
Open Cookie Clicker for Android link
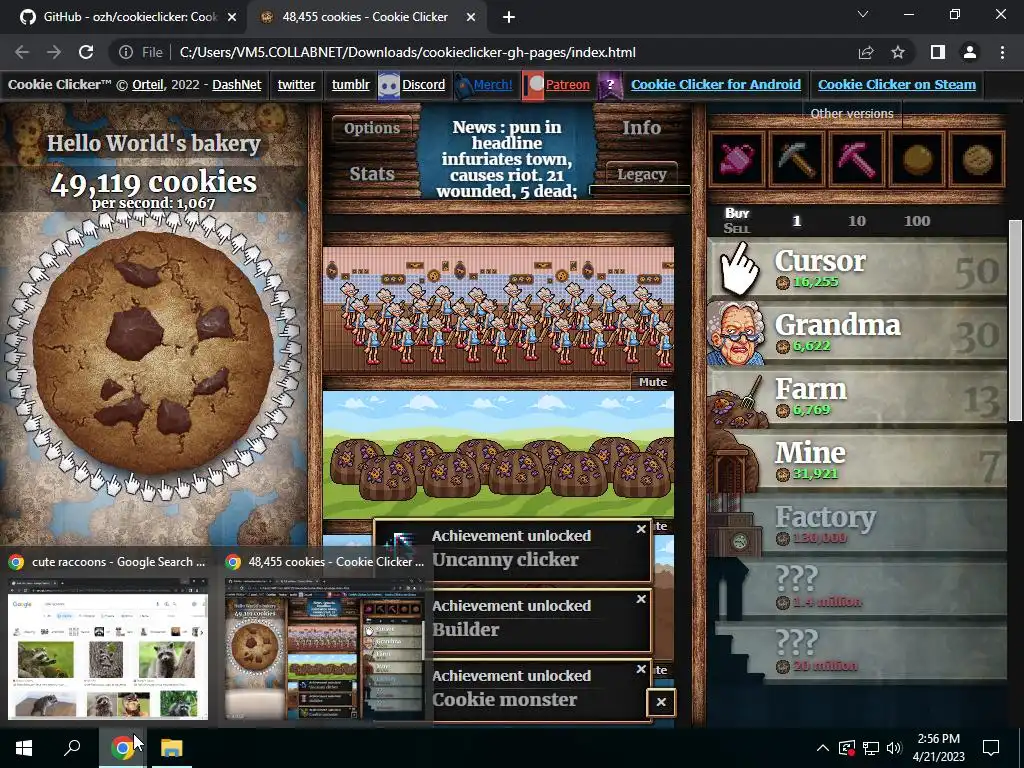click(x=716, y=84)
